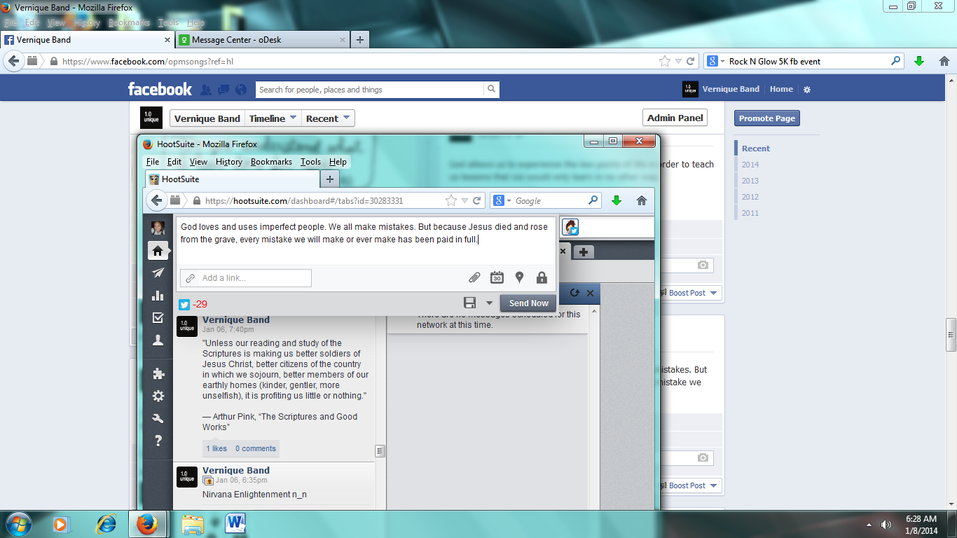The width and height of the screenshot is (957, 538).
Task: Click the Windows Start button
Action: (18, 525)
